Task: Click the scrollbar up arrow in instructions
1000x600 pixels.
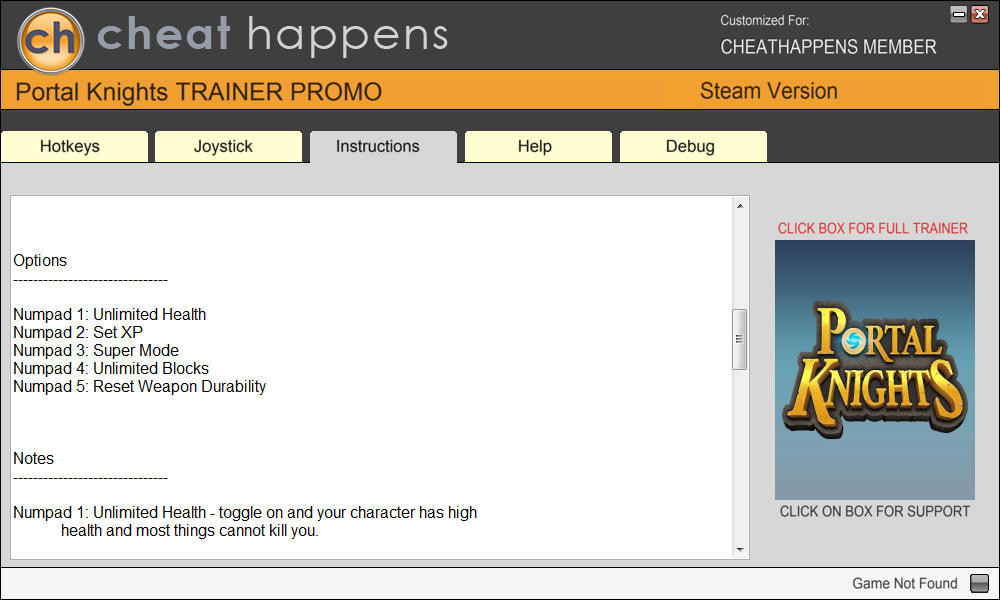Action: click(740, 206)
